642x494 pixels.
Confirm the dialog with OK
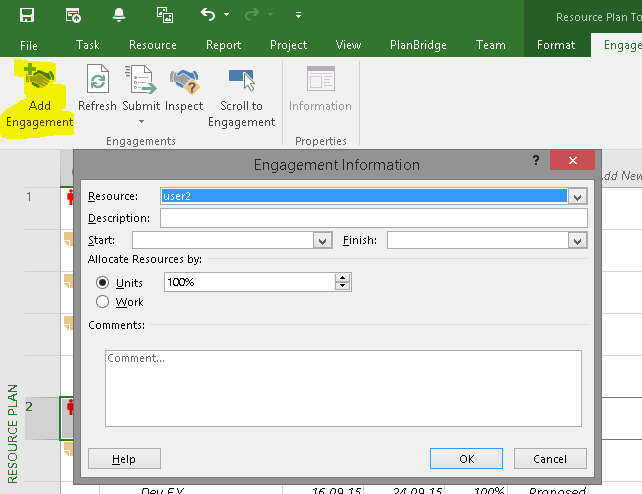tap(466, 459)
